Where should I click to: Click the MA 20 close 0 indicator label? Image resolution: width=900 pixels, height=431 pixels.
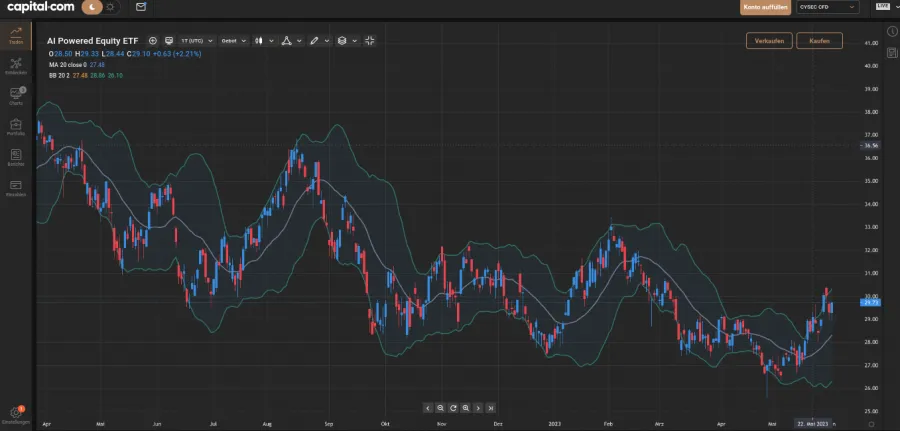pyautogui.click(x=68, y=65)
